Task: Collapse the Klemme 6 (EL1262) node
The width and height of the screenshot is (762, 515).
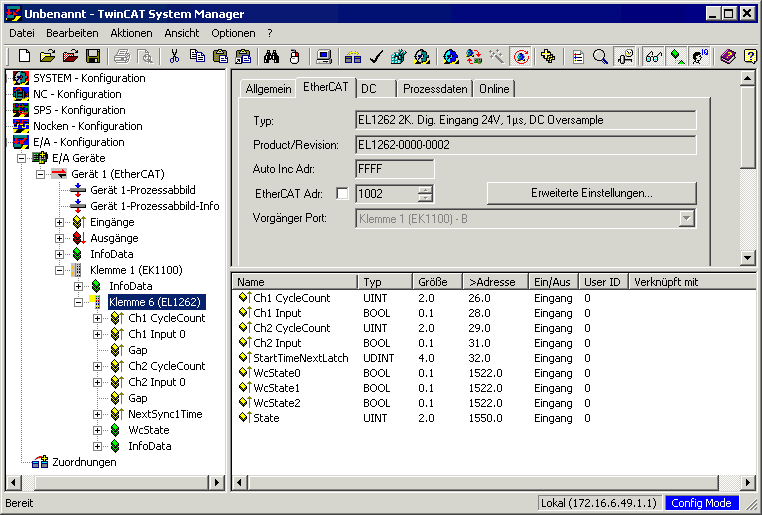Action: 78,302
